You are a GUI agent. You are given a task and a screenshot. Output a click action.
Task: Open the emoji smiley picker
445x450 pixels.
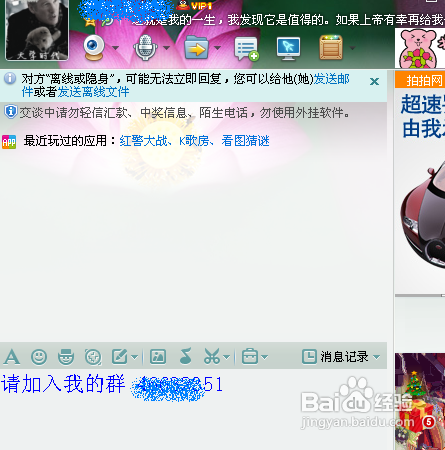[39, 357]
